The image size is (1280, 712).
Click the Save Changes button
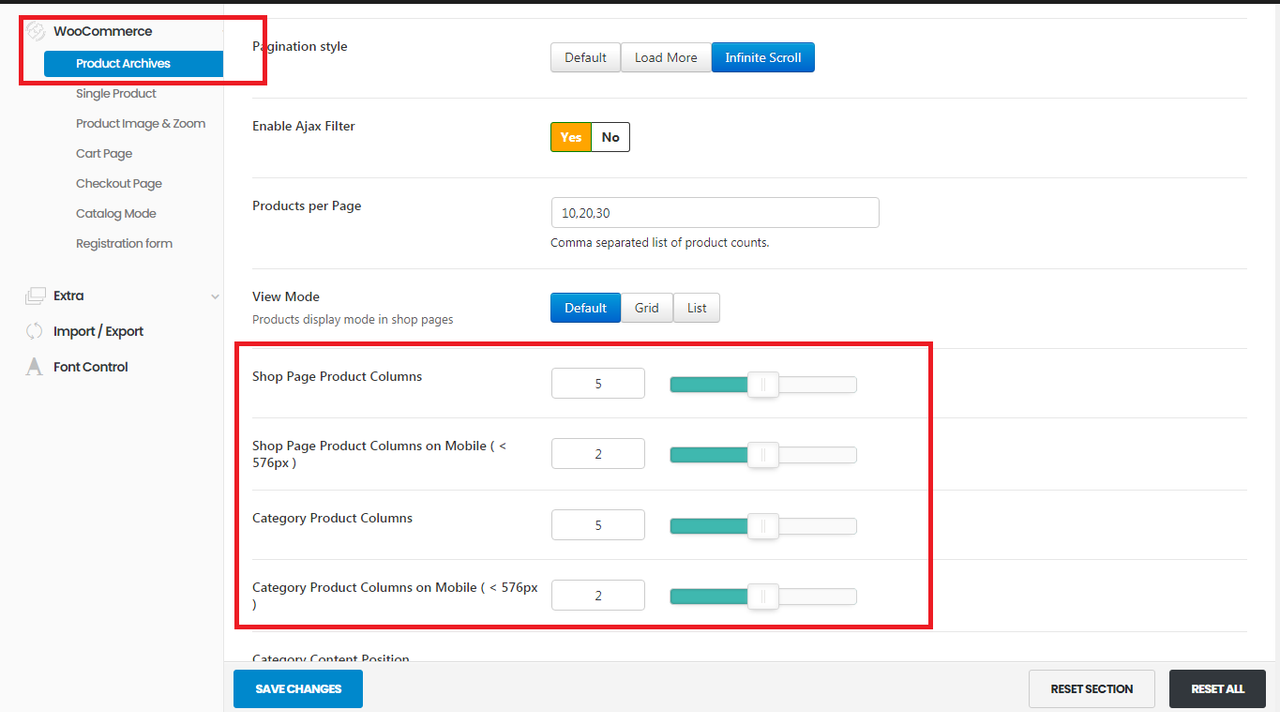298,689
